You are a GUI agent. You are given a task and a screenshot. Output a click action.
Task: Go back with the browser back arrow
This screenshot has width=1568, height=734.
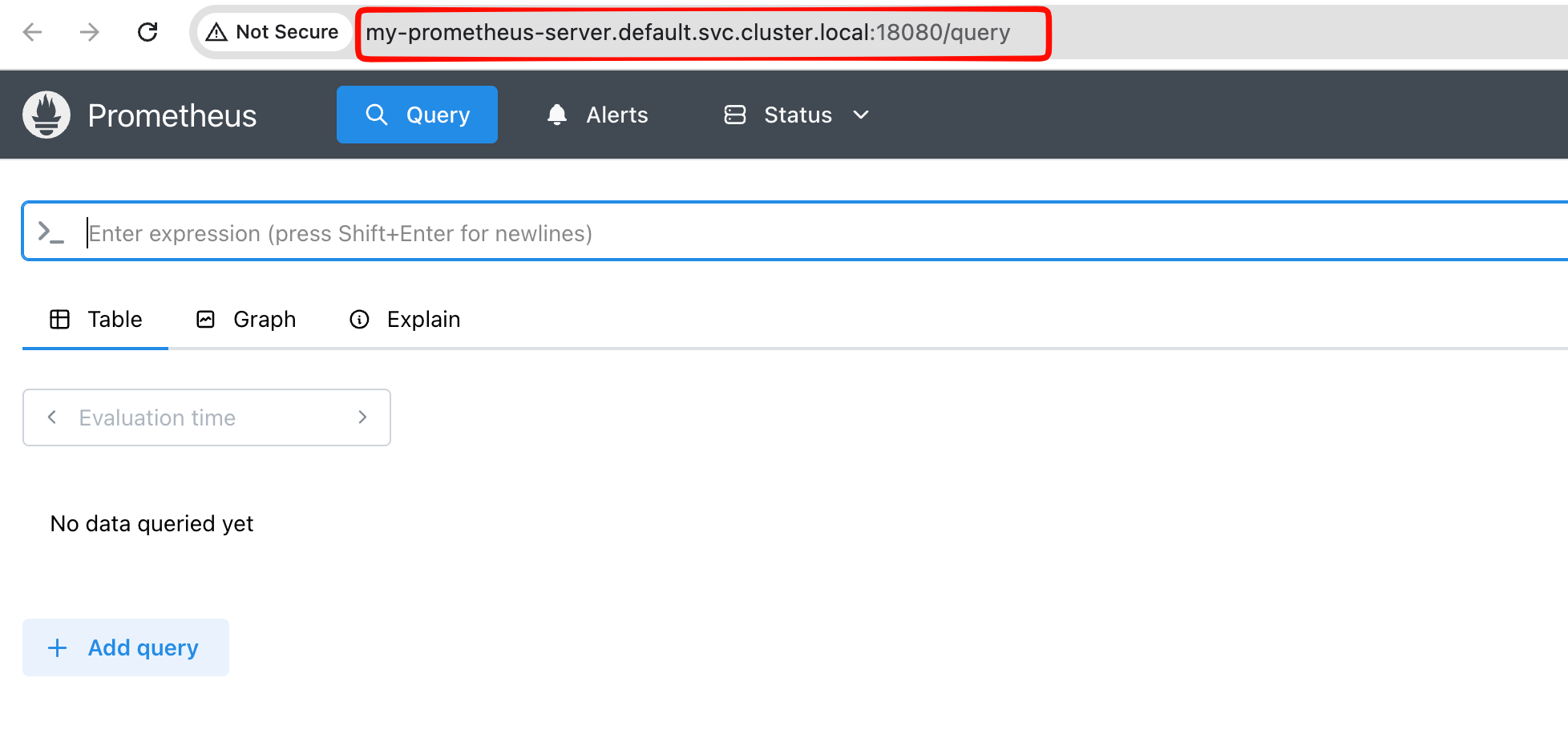[33, 32]
